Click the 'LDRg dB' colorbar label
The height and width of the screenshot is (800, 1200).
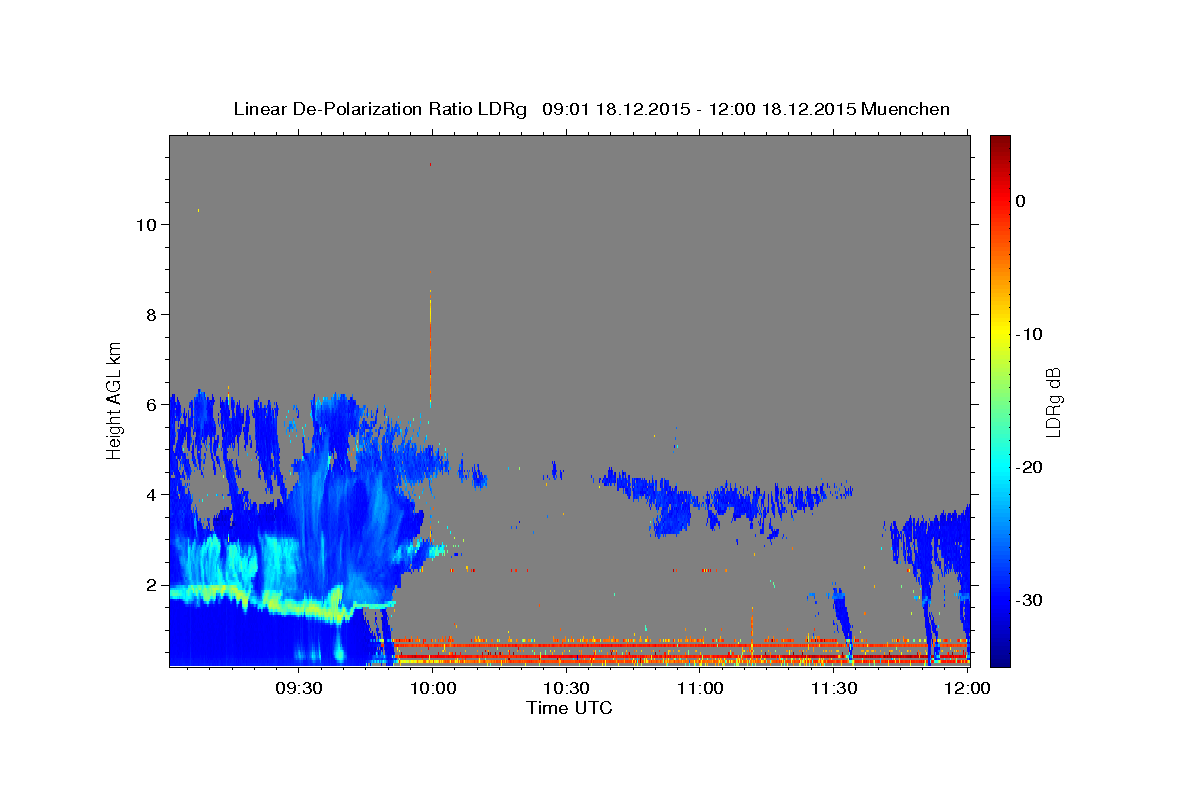click(x=1052, y=401)
